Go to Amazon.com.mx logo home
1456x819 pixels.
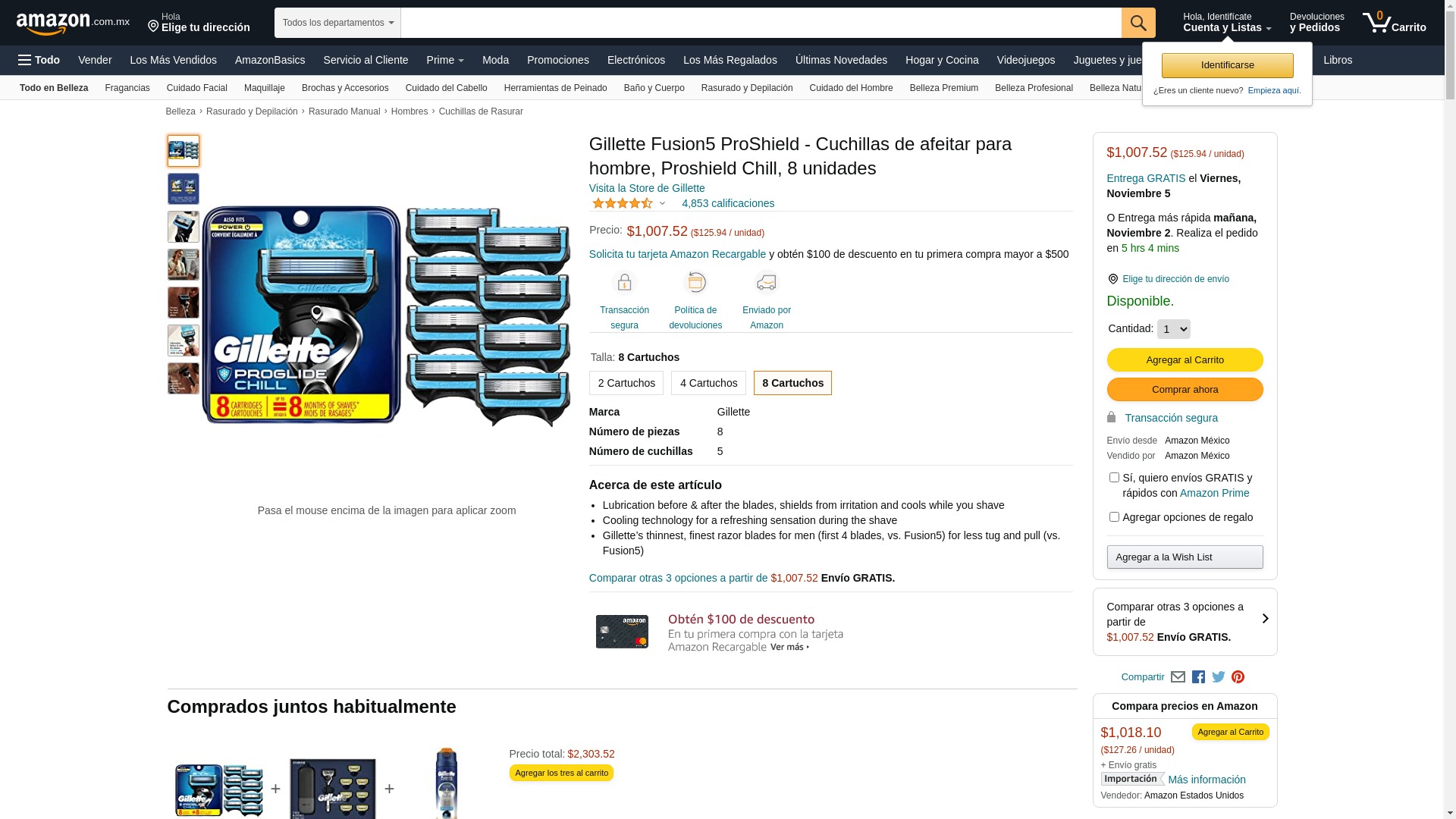pos(73,24)
